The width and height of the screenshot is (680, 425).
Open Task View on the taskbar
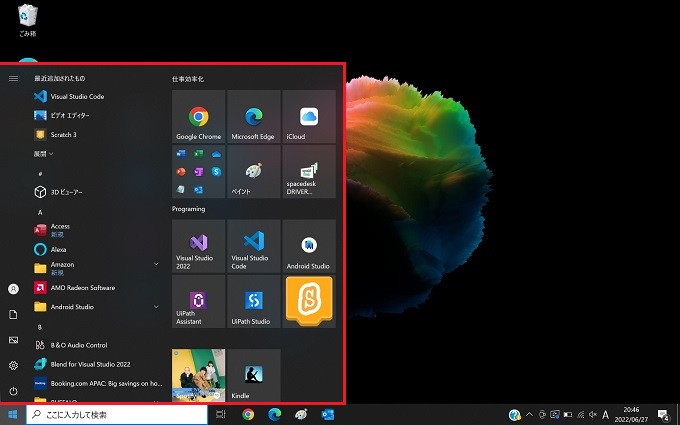pyautogui.click(x=221, y=415)
